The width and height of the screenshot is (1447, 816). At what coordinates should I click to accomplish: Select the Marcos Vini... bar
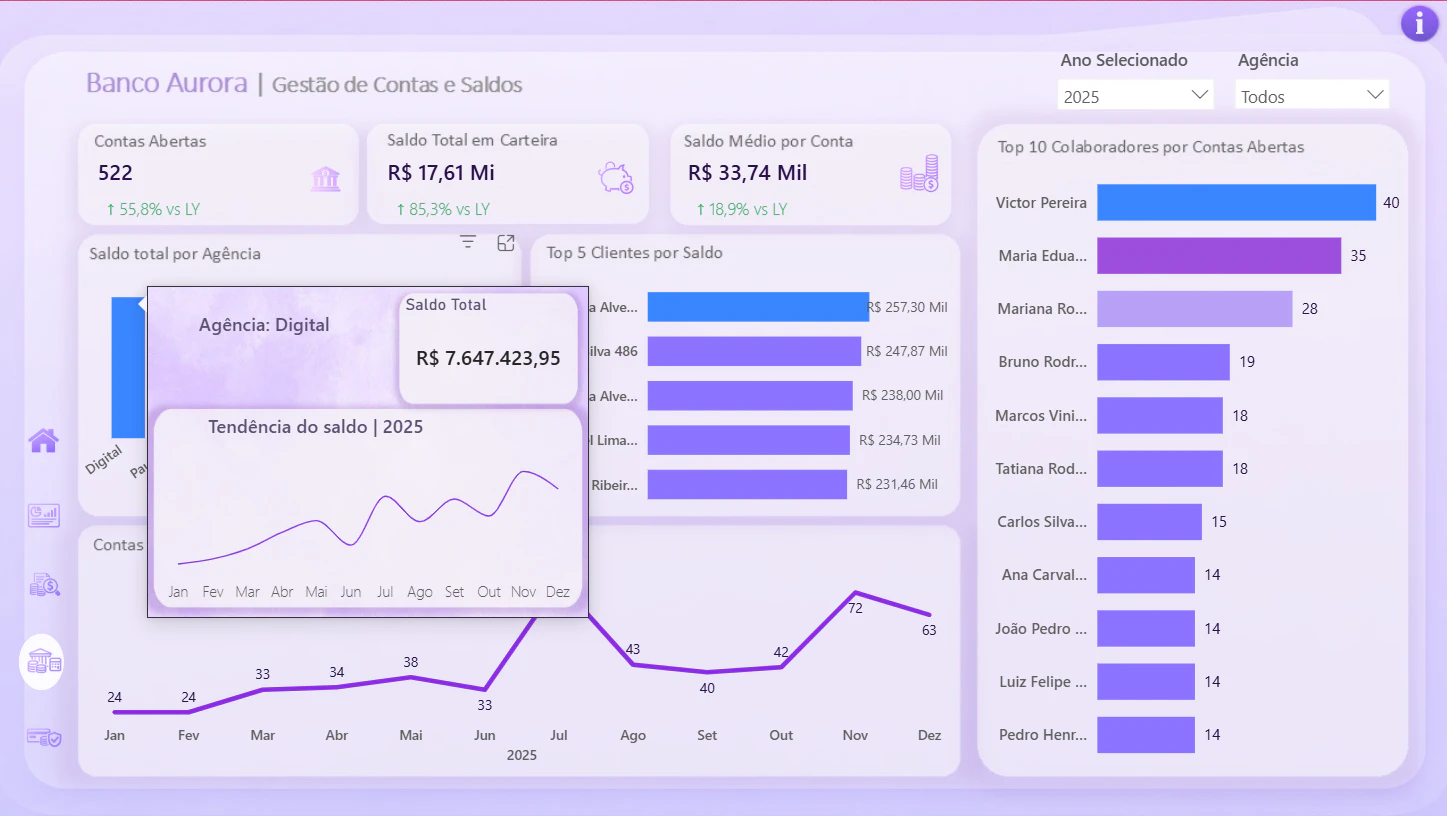1159,415
